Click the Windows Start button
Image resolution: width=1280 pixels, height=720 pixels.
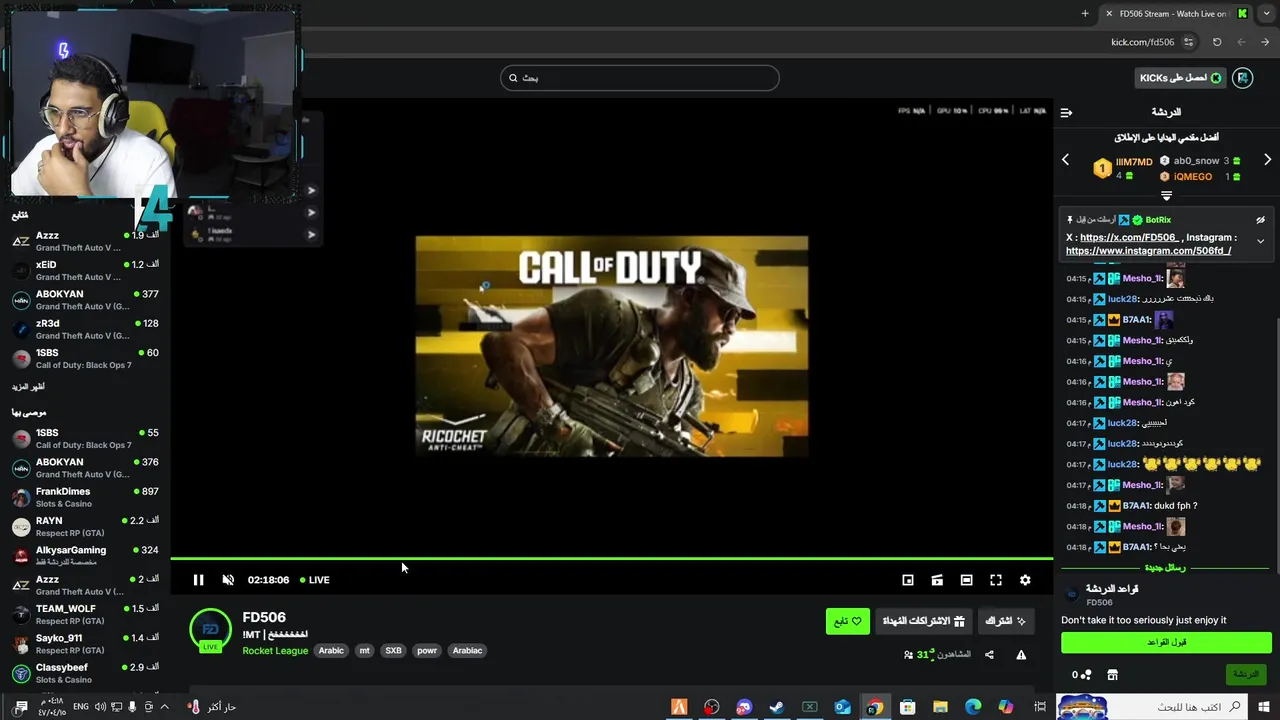point(1264,707)
